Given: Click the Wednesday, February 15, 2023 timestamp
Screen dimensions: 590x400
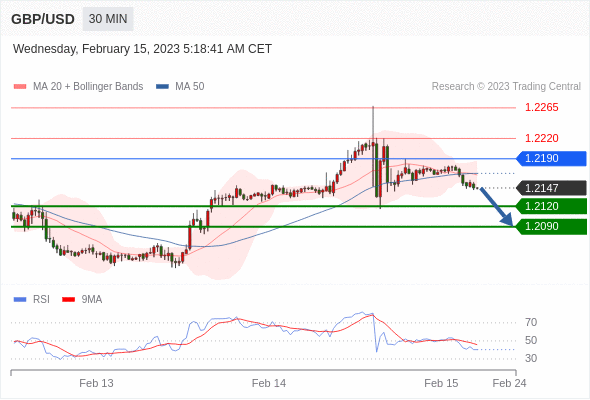Looking at the screenshot, I should click(142, 49).
